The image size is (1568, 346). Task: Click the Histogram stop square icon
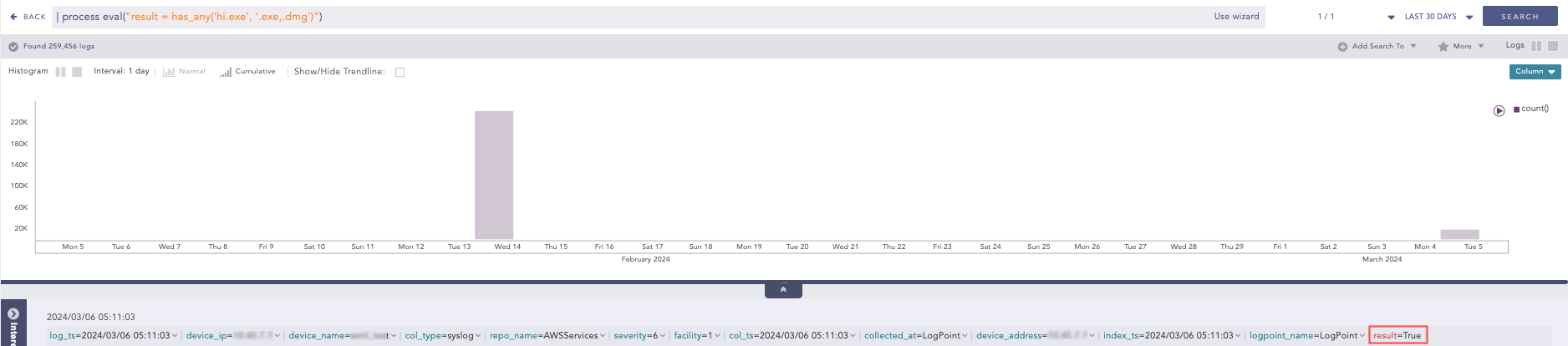click(x=77, y=72)
